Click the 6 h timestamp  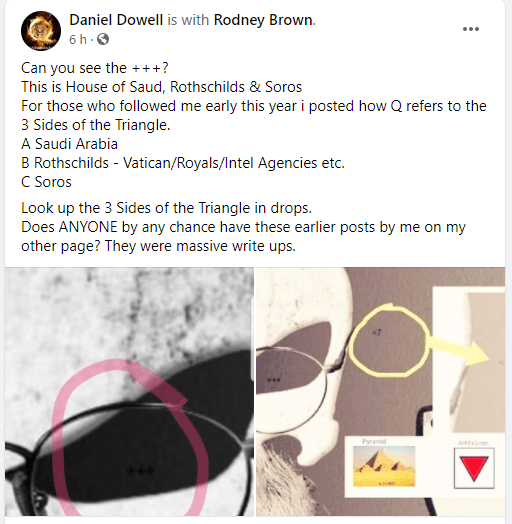(x=78, y=39)
